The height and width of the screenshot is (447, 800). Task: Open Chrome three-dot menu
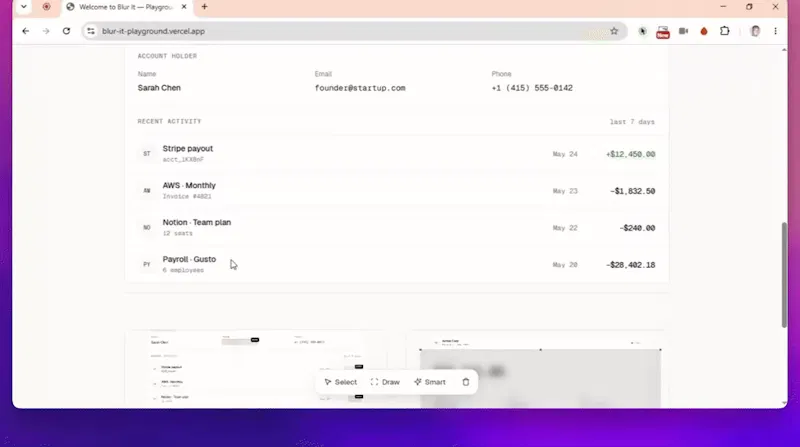(x=776, y=31)
